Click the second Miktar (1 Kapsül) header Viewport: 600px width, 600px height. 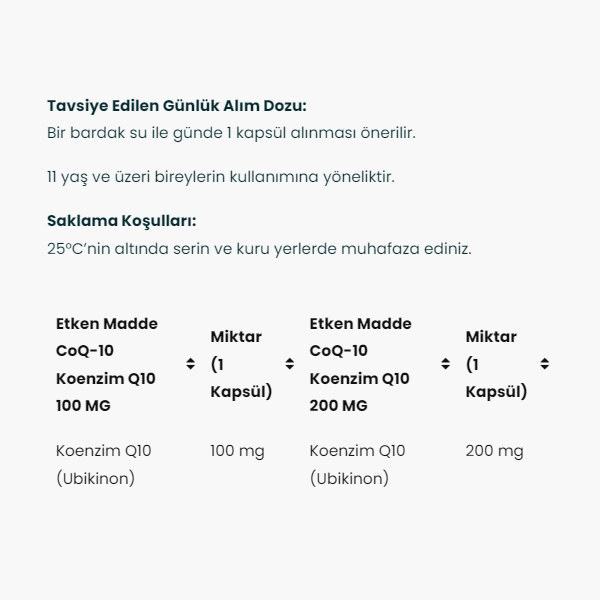point(496,364)
